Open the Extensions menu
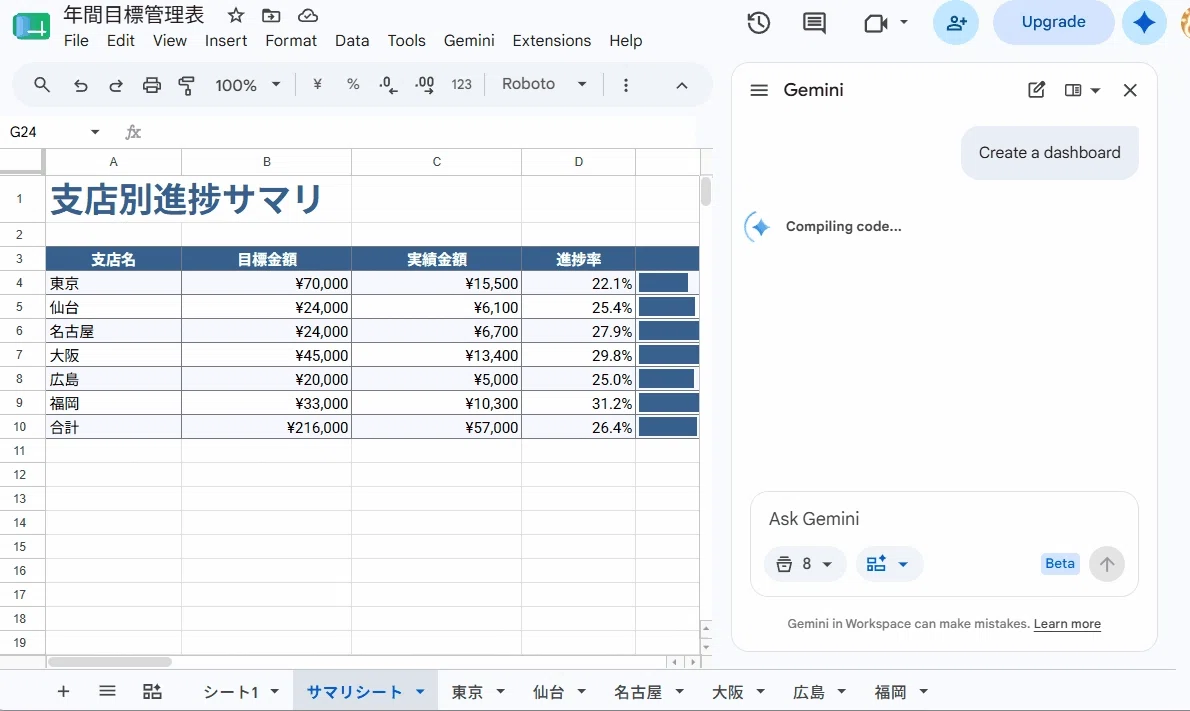The height and width of the screenshot is (711, 1190). pos(552,40)
